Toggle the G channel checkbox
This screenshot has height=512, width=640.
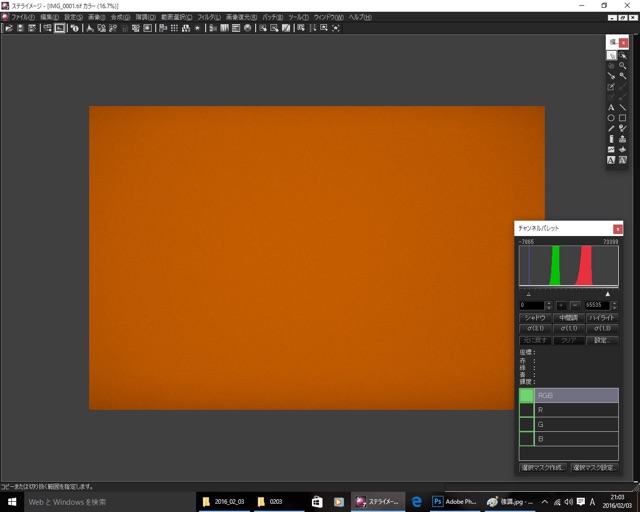[526, 424]
